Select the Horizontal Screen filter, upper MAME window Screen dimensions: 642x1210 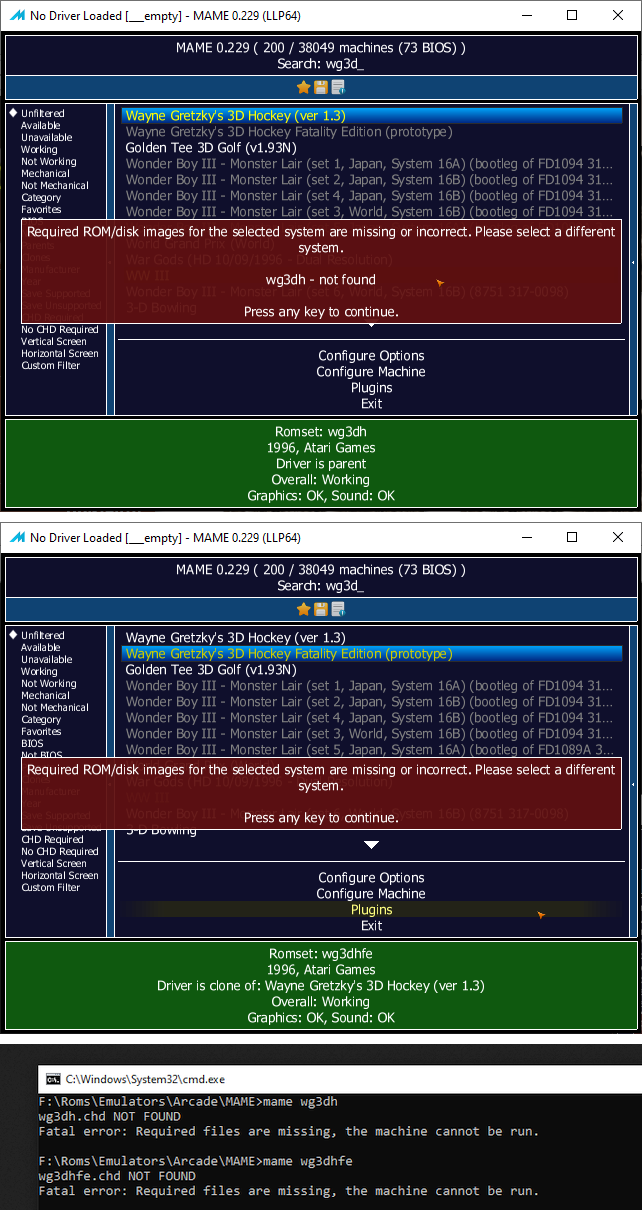(x=60, y=353)
